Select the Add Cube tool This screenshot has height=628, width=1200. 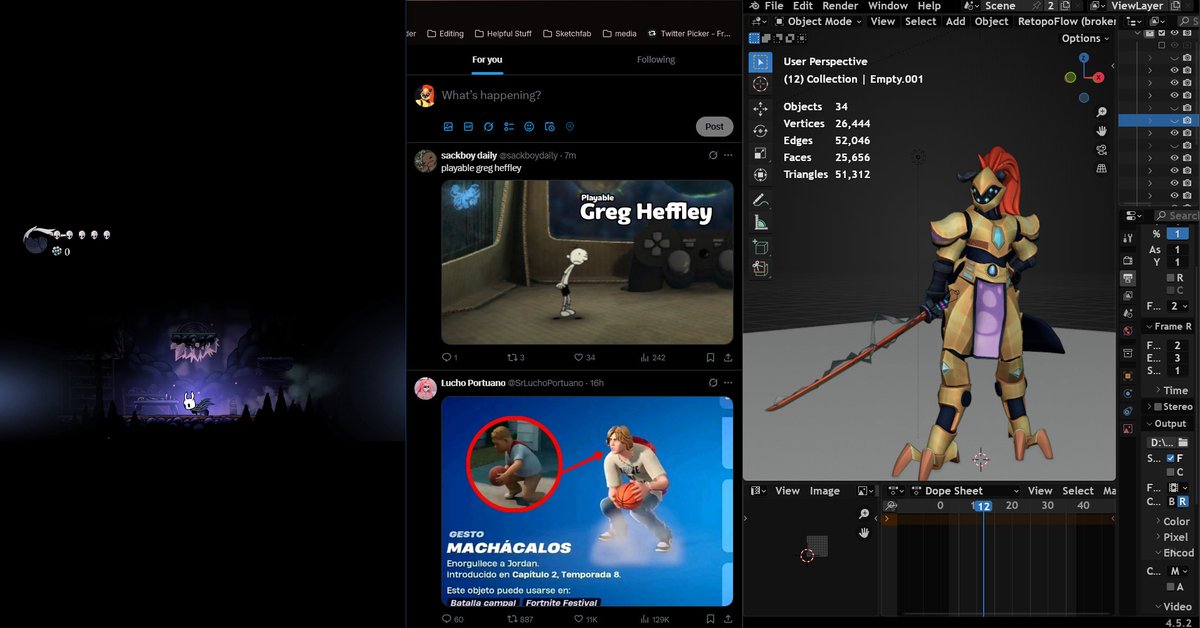[760, 246]
